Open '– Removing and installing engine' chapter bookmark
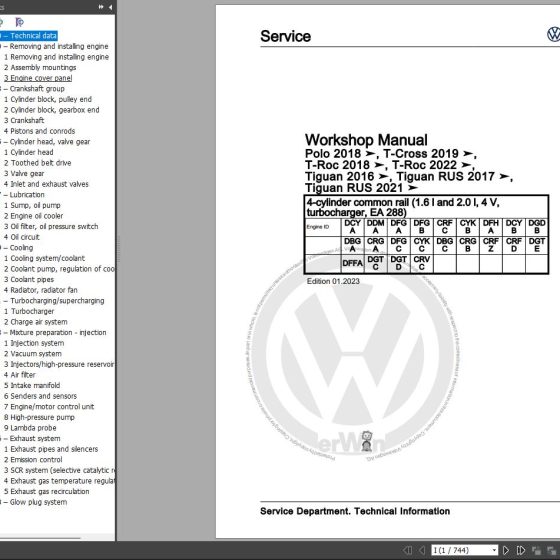The height and width of the screenshot is (560, 560). coord(55,46)
